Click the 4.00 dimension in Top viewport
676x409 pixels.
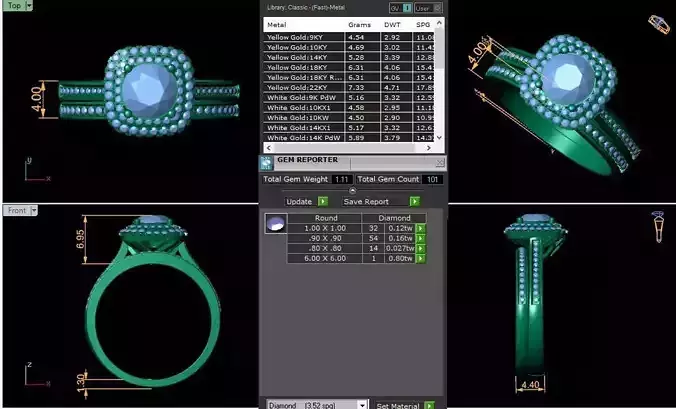pyautogui.click(x=36, y=99)
